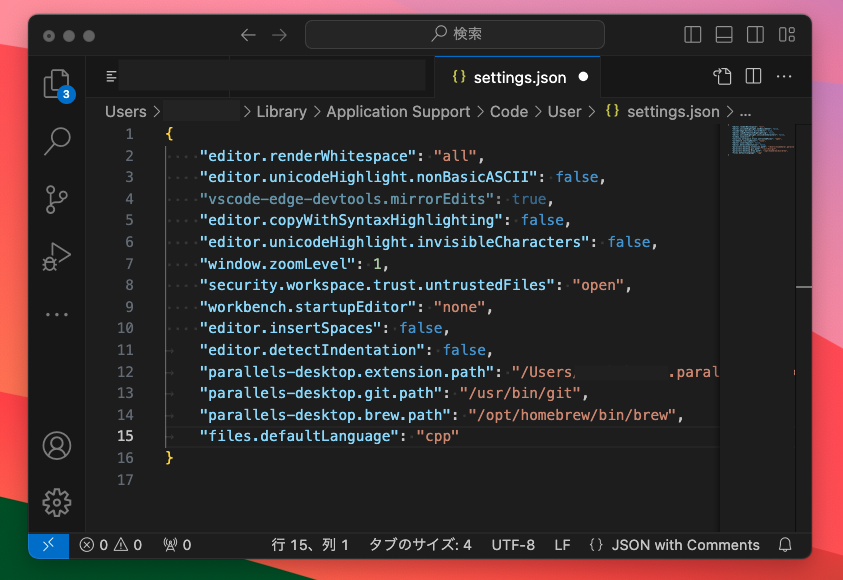Go forward in navigation history
This screenshot has width=843, height=580.
(280, 35)
